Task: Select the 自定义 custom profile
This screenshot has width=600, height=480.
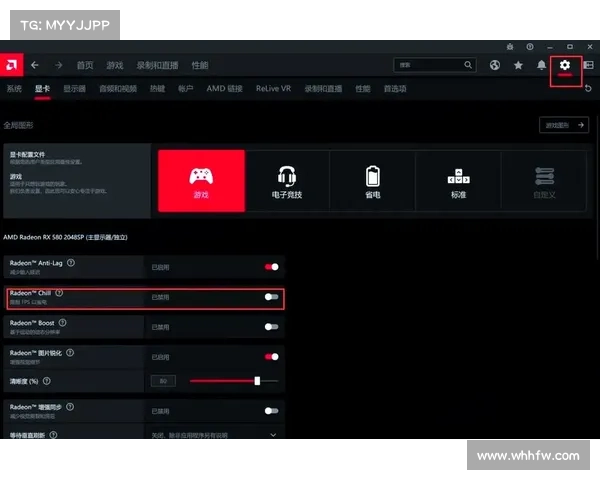Action: pos(544,181)
